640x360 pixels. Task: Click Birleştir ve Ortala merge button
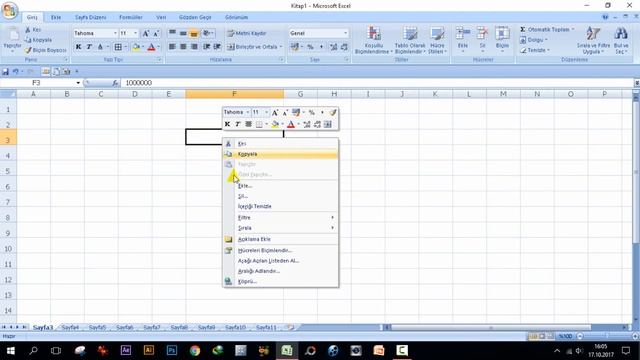(253, 47)
